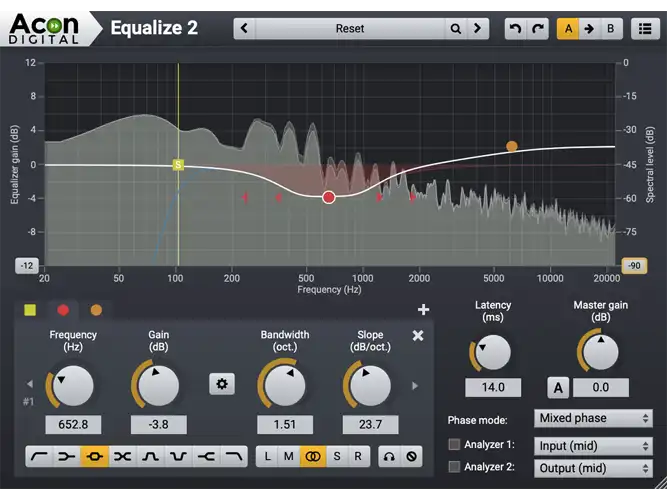
Task: Click the Frequency knob
Action: tap(73, 386)
